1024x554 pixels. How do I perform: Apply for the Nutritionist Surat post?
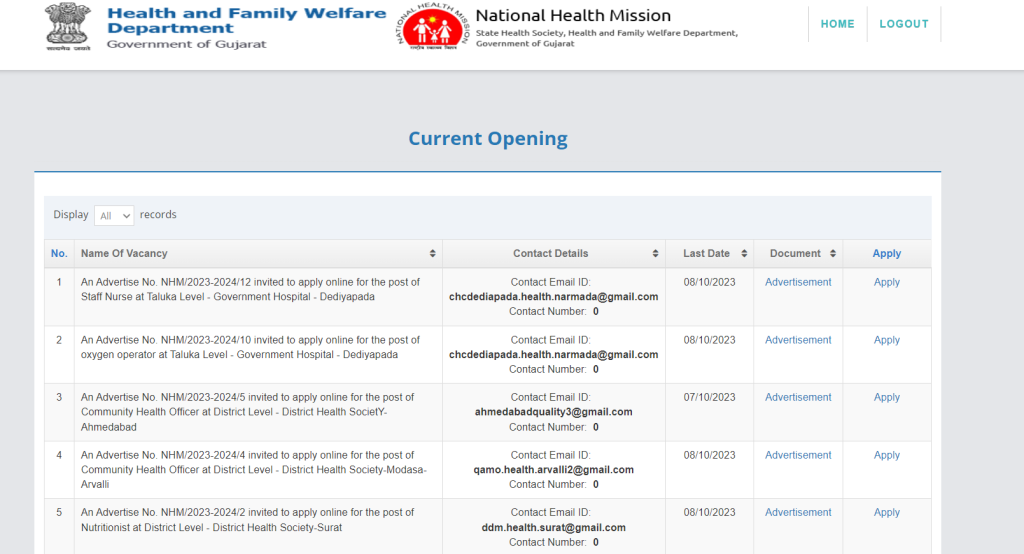click(886, 512)
